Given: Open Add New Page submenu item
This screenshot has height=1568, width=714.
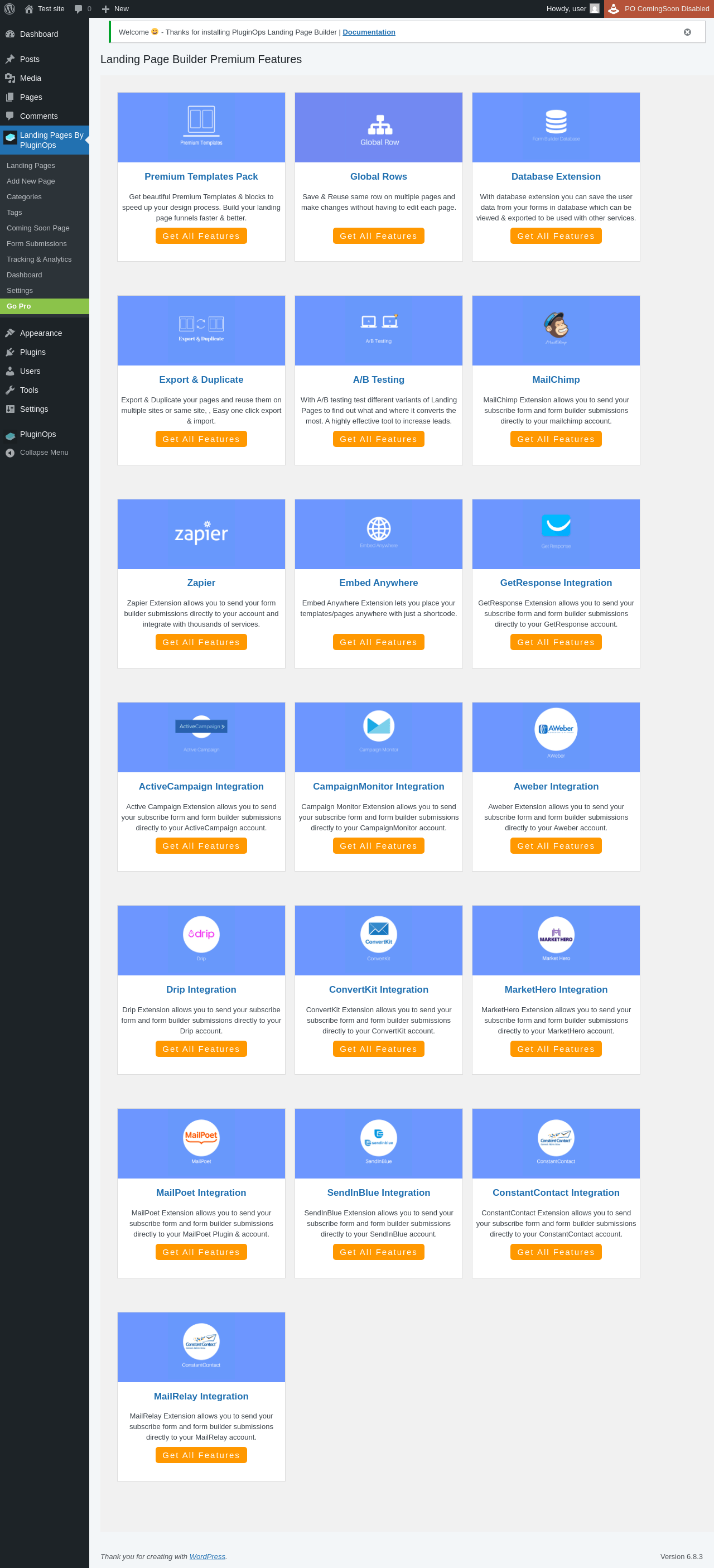Looking at the screenshot, I should 31,181.
